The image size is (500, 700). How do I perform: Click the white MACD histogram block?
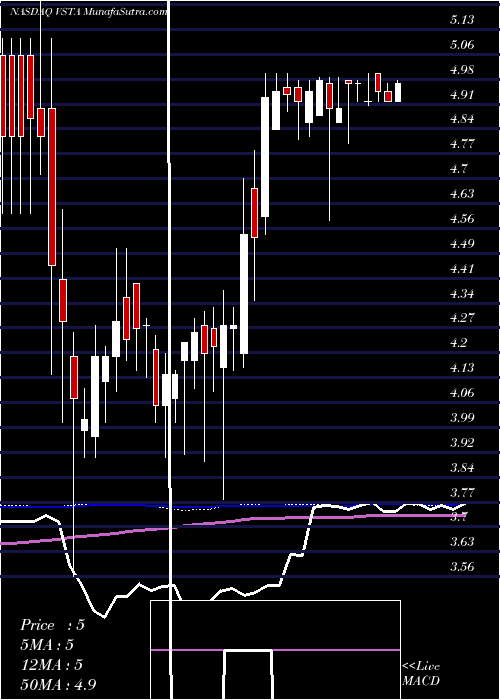(248, 675)
